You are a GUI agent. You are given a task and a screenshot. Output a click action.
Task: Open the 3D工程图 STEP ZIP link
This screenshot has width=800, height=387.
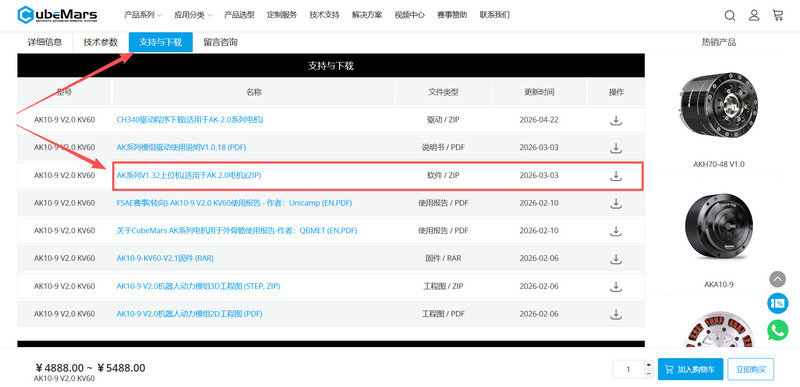198,286
